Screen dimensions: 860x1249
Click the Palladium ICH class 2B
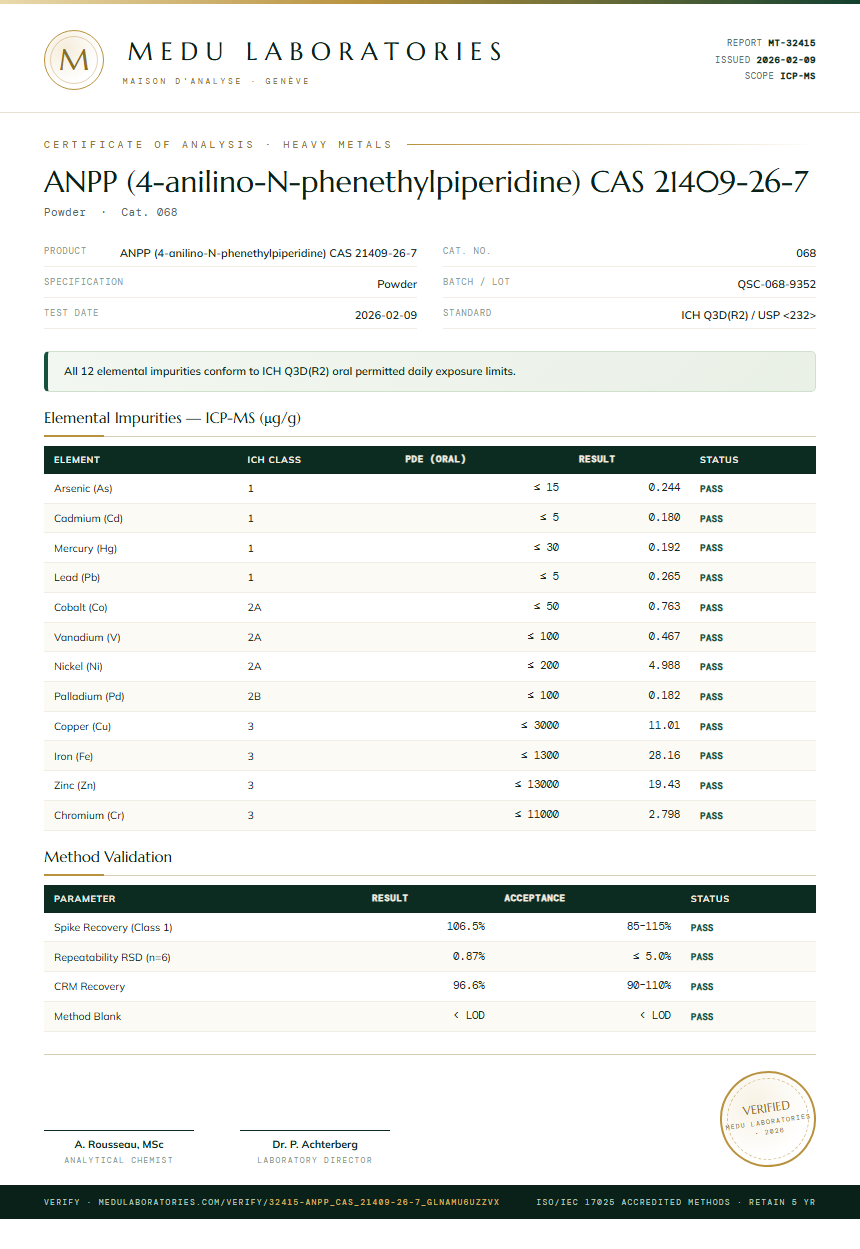click(x=255, y=696)
